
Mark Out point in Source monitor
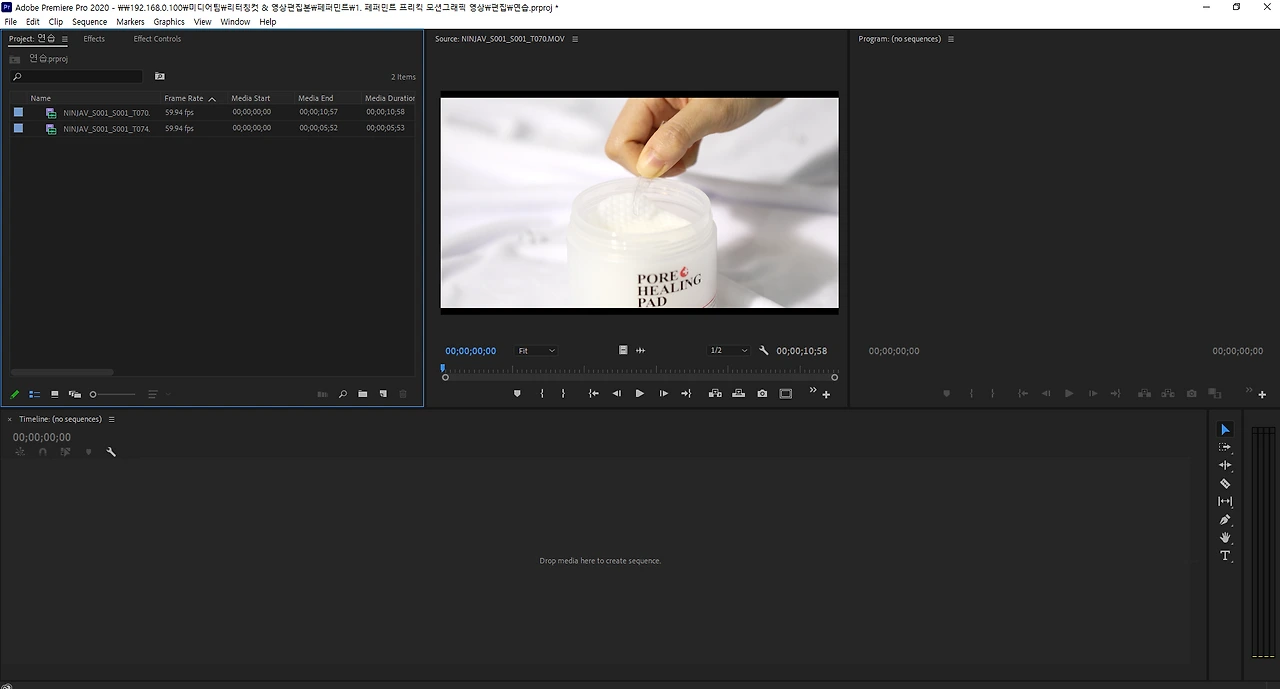563,394
